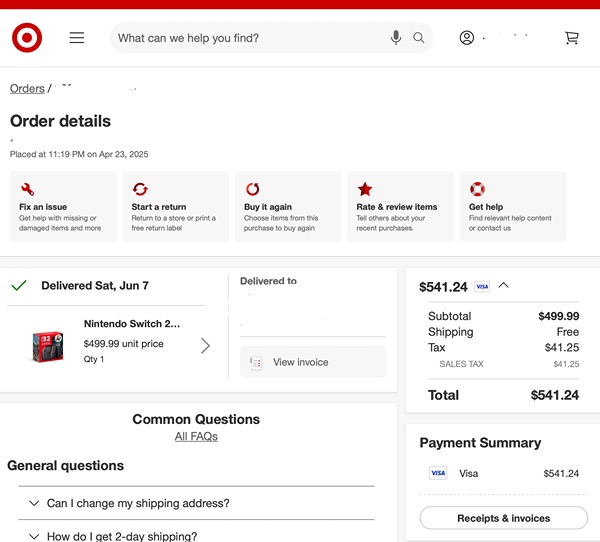The width and height of the screenshot is (600, 542).
Task: Open the account profile icon
Action: pyautogui.click(x=466, y=38)
